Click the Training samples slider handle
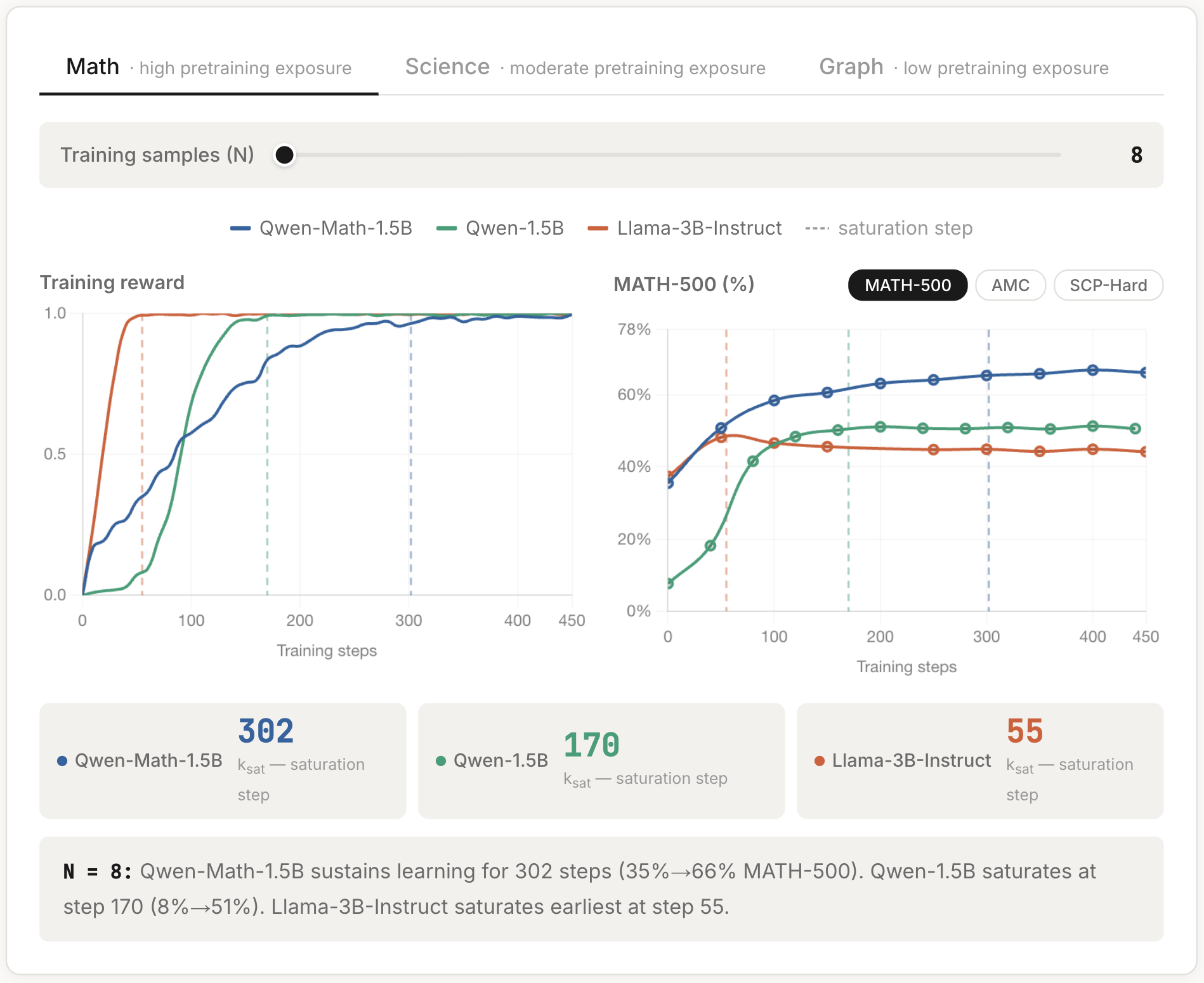The height and width of the screenshot is (983, 1204). (285, 155)
